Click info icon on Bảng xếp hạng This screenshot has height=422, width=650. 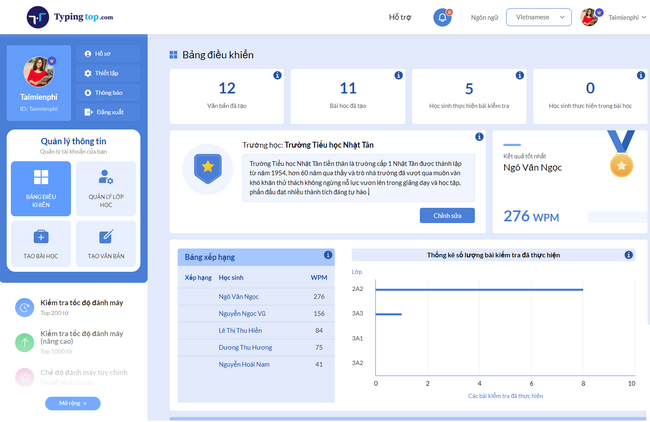tap(328, 255)
